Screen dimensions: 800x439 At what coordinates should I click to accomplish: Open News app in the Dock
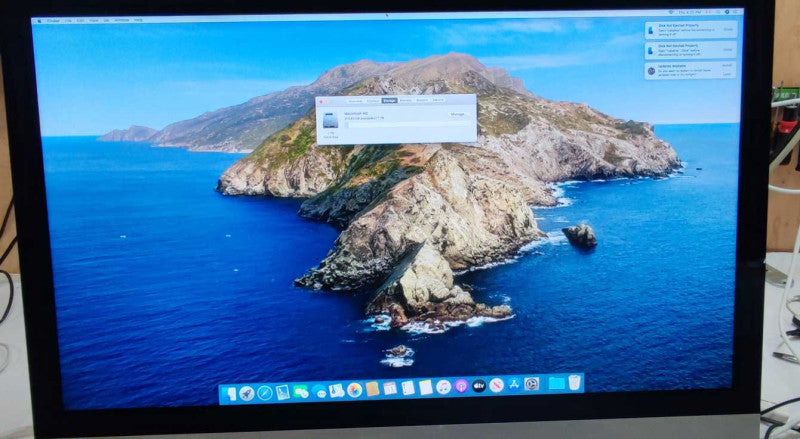(496, 385)
